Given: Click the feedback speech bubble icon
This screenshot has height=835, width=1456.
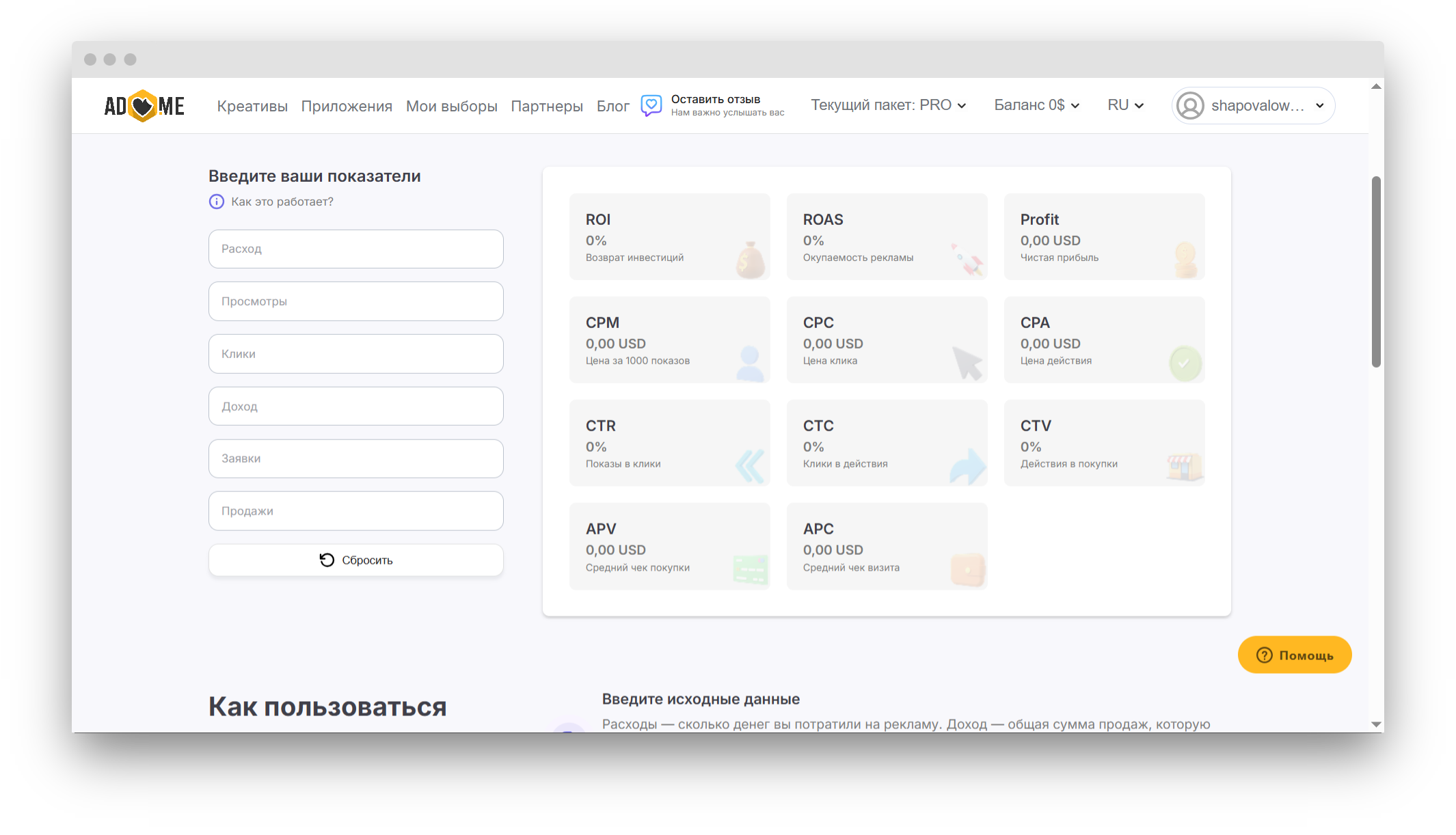Looking at the screenshot, I should click(x=651, y=105).
